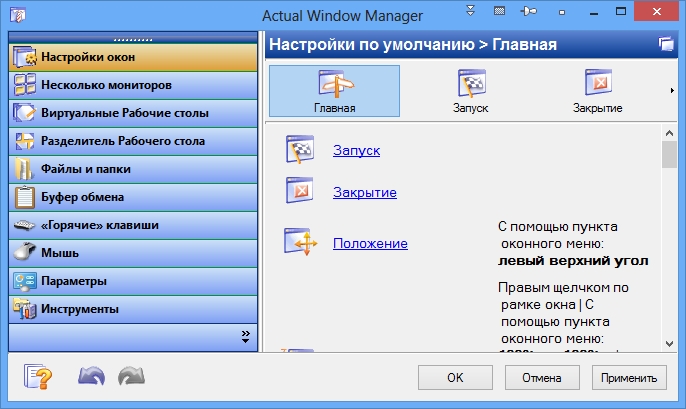Expand the sidebar's double-chevron overflow
This screenshot has width=686, height=409.
tap(245, 336)
